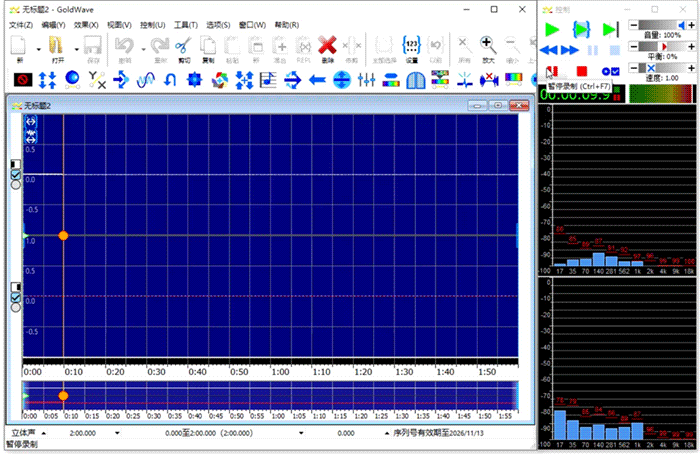This screenshot has width=700, height=454.
Task: Click the black and red no-sign effect icon
Action: pyautogui.click(x=23, y=80)
